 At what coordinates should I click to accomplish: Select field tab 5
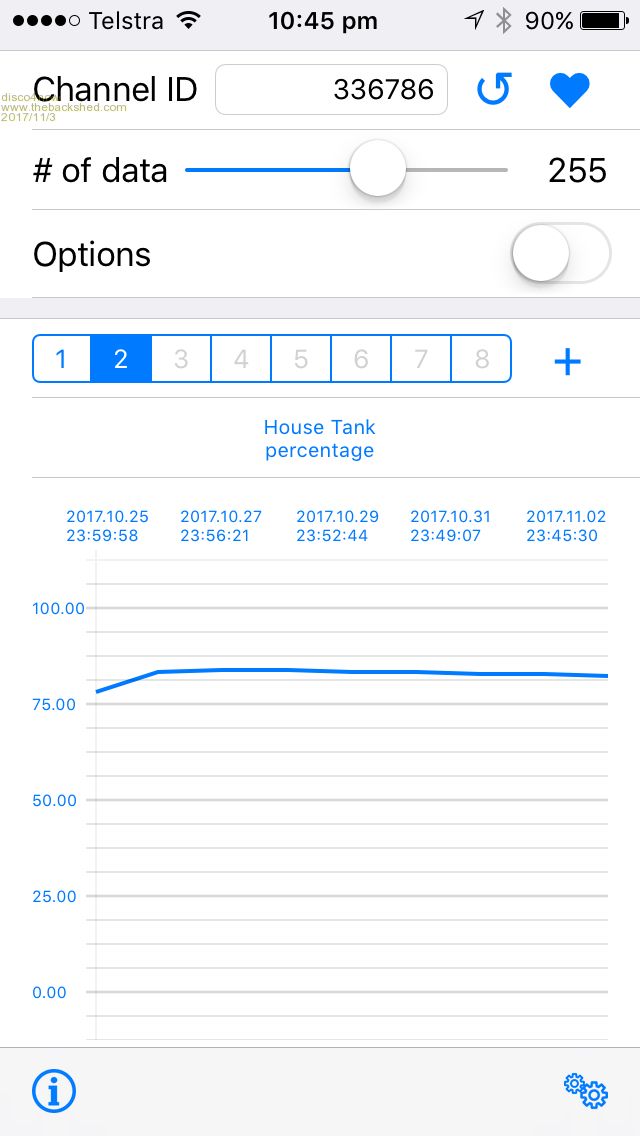(x=301, y=359)
